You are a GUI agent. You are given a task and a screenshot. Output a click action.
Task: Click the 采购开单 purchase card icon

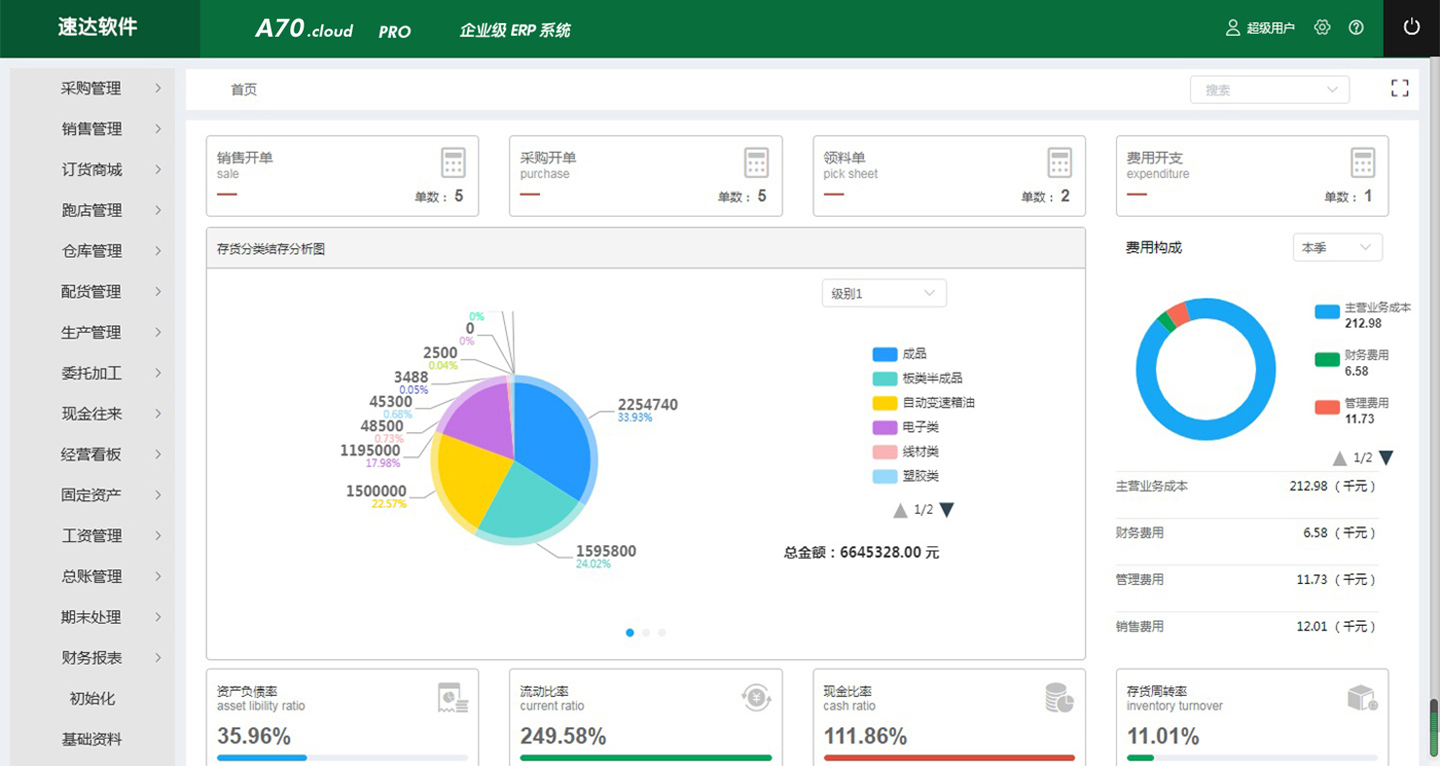coord(756,162)
